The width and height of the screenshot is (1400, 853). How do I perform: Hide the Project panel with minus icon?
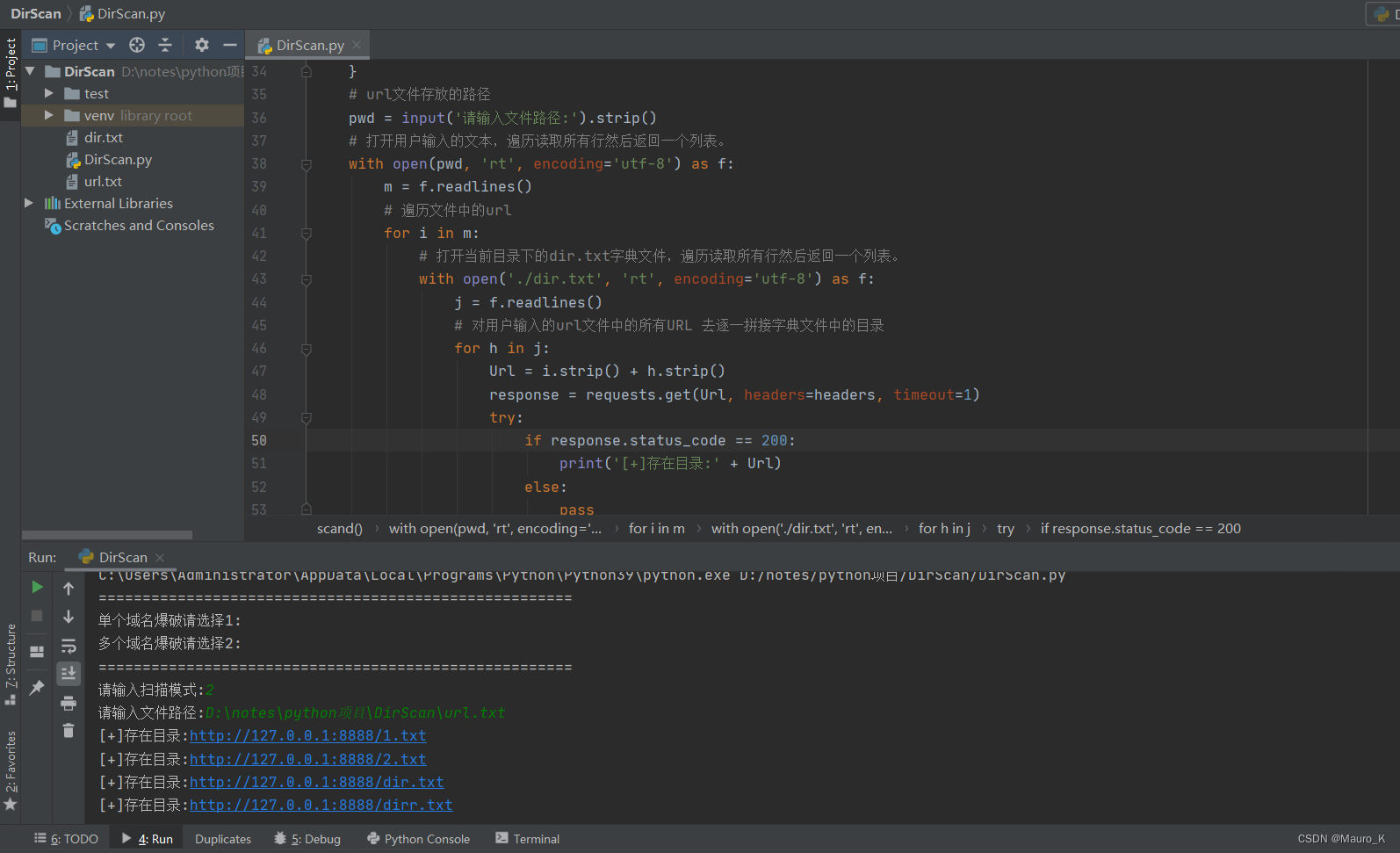click(230, 45)
